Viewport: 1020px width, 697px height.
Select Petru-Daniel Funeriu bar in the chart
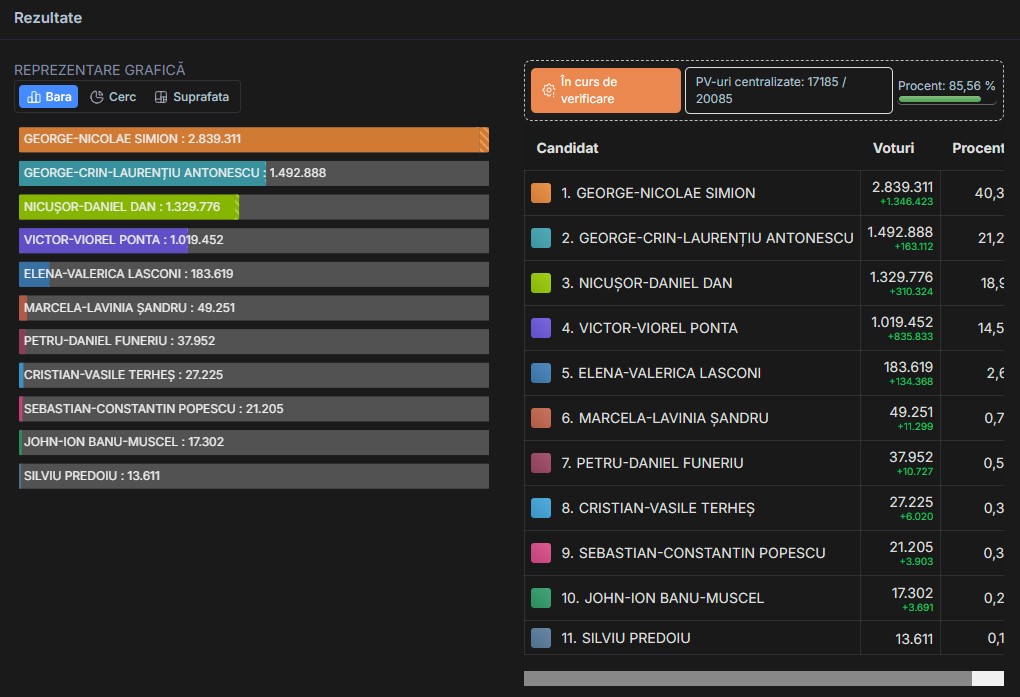click(x=254, y=341)
